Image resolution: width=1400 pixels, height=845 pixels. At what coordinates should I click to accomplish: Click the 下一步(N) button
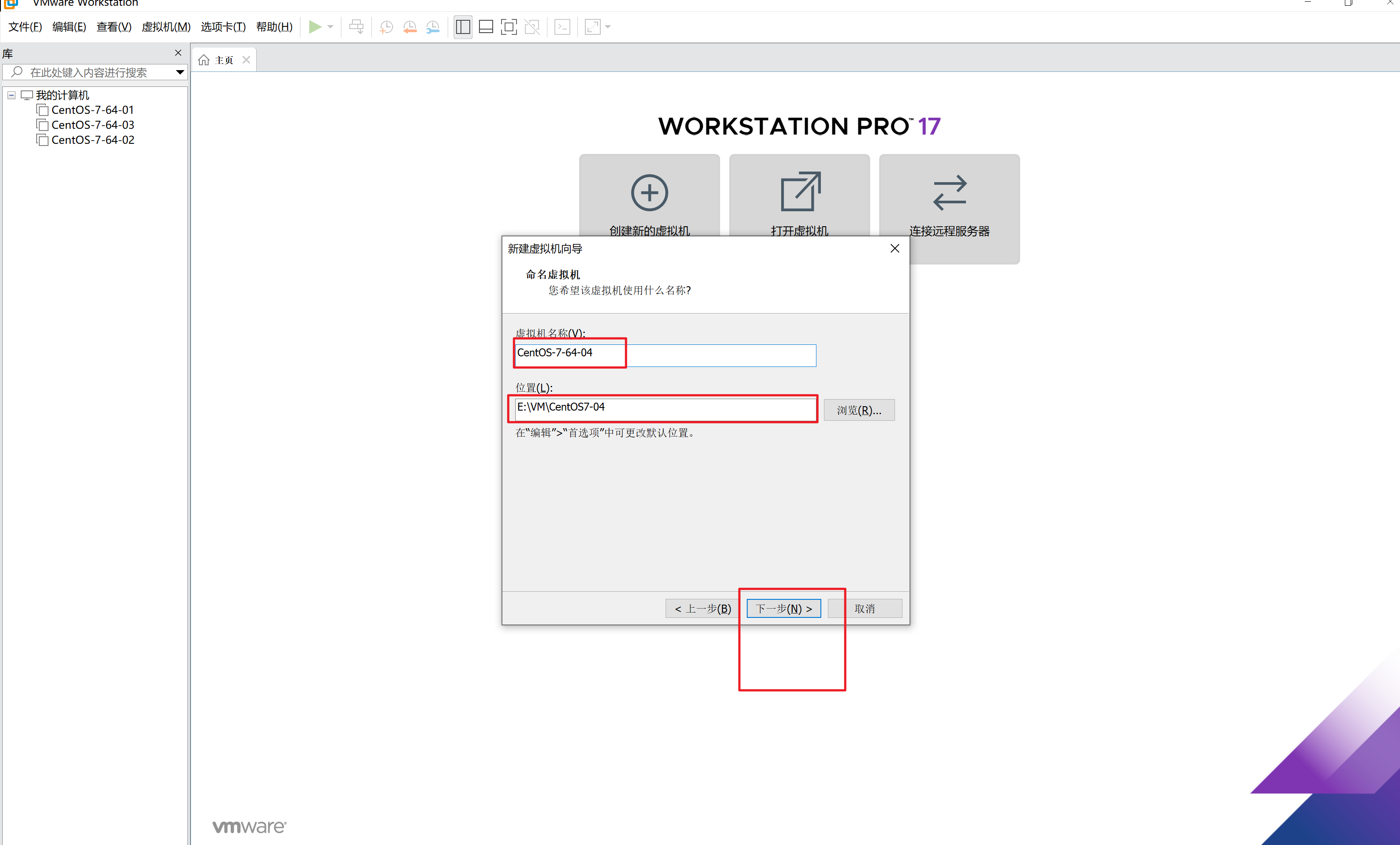pyautogui.click(x=783, y=608)
